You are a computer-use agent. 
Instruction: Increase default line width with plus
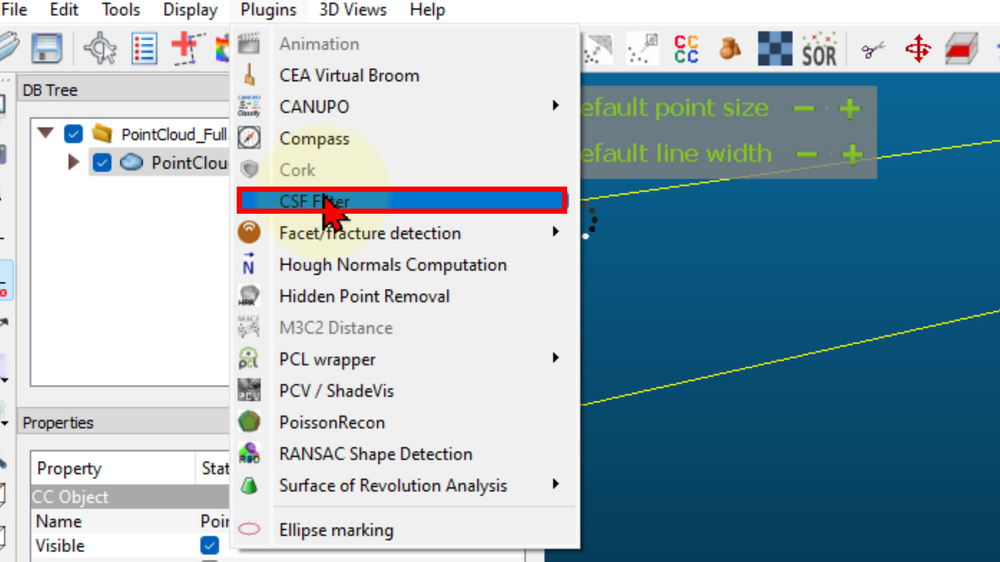[853, 154]
